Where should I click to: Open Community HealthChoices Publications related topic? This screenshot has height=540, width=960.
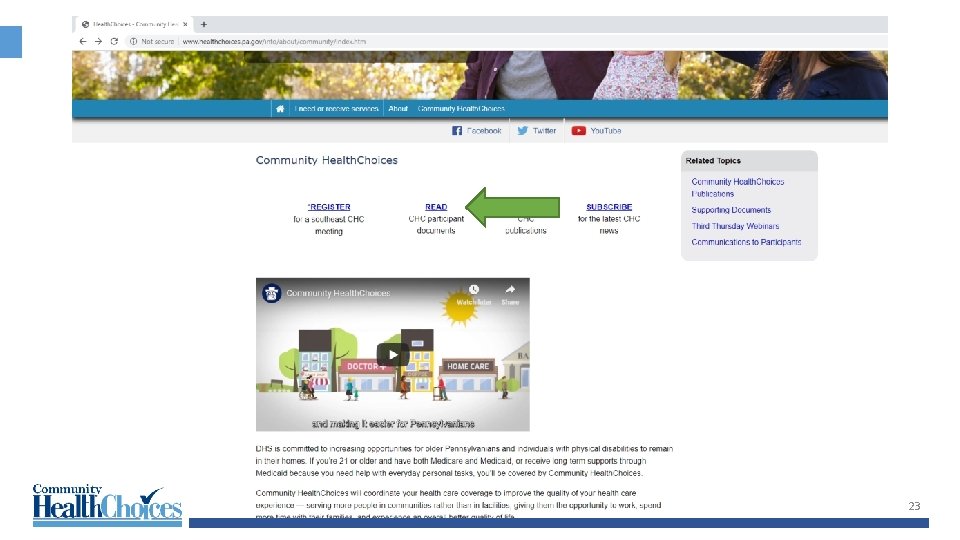pyautogui.click(x=738, y=187)
